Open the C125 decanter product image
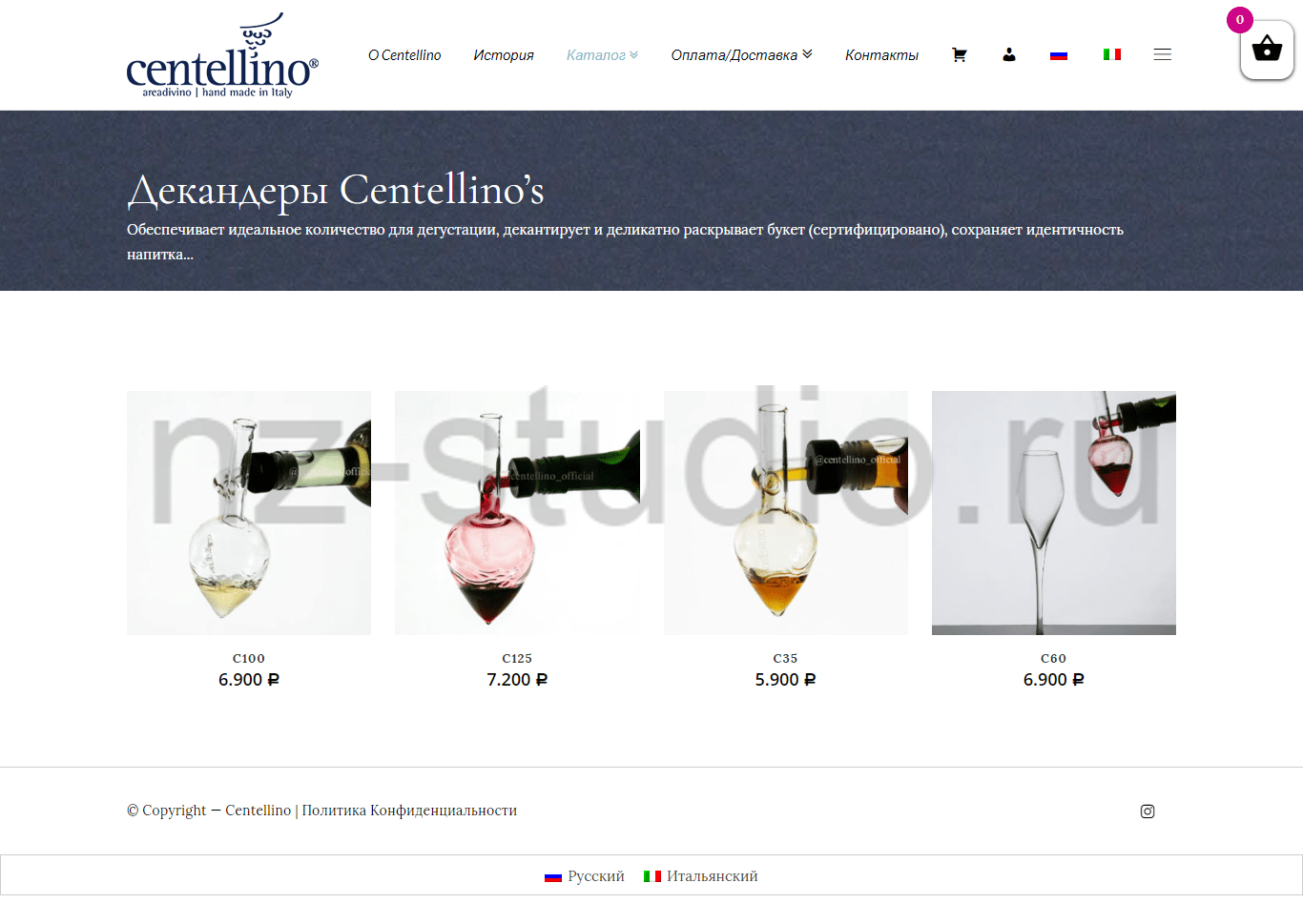 (x=517, y=513)
